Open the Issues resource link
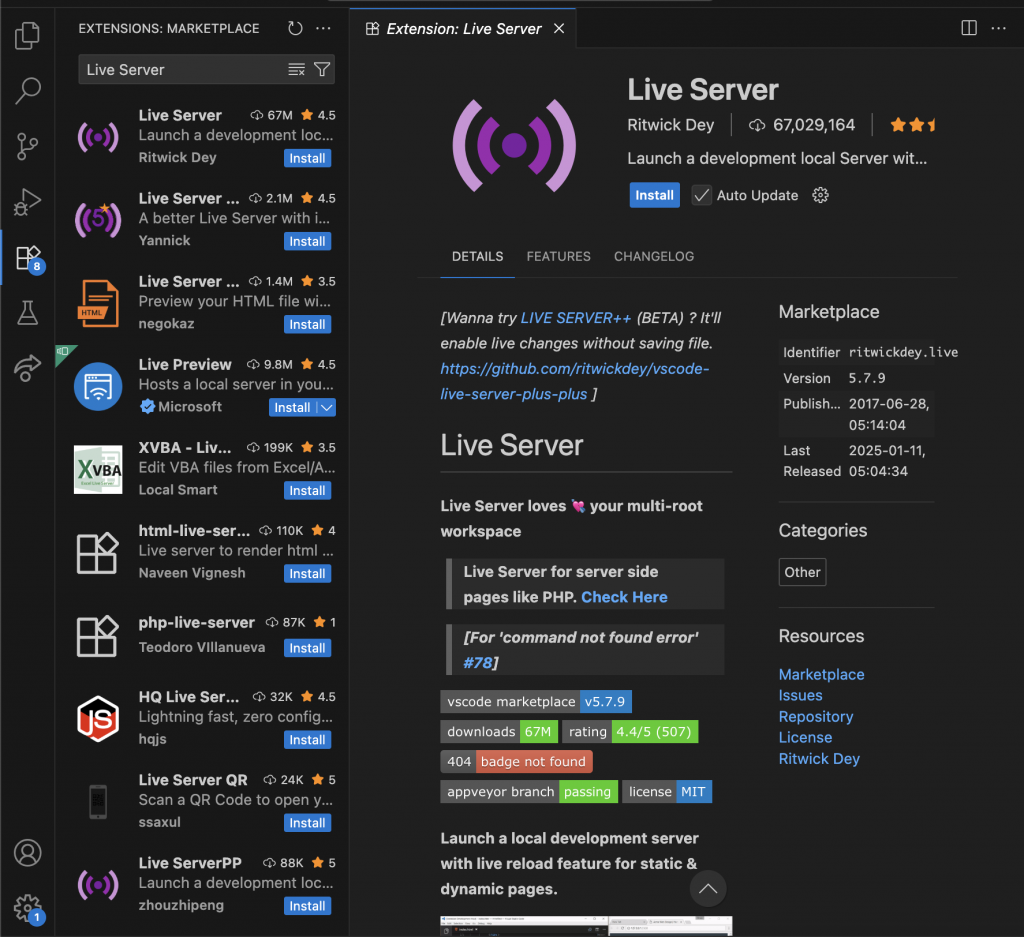The height and width of the screenshot is (937, 1024). 800,695
